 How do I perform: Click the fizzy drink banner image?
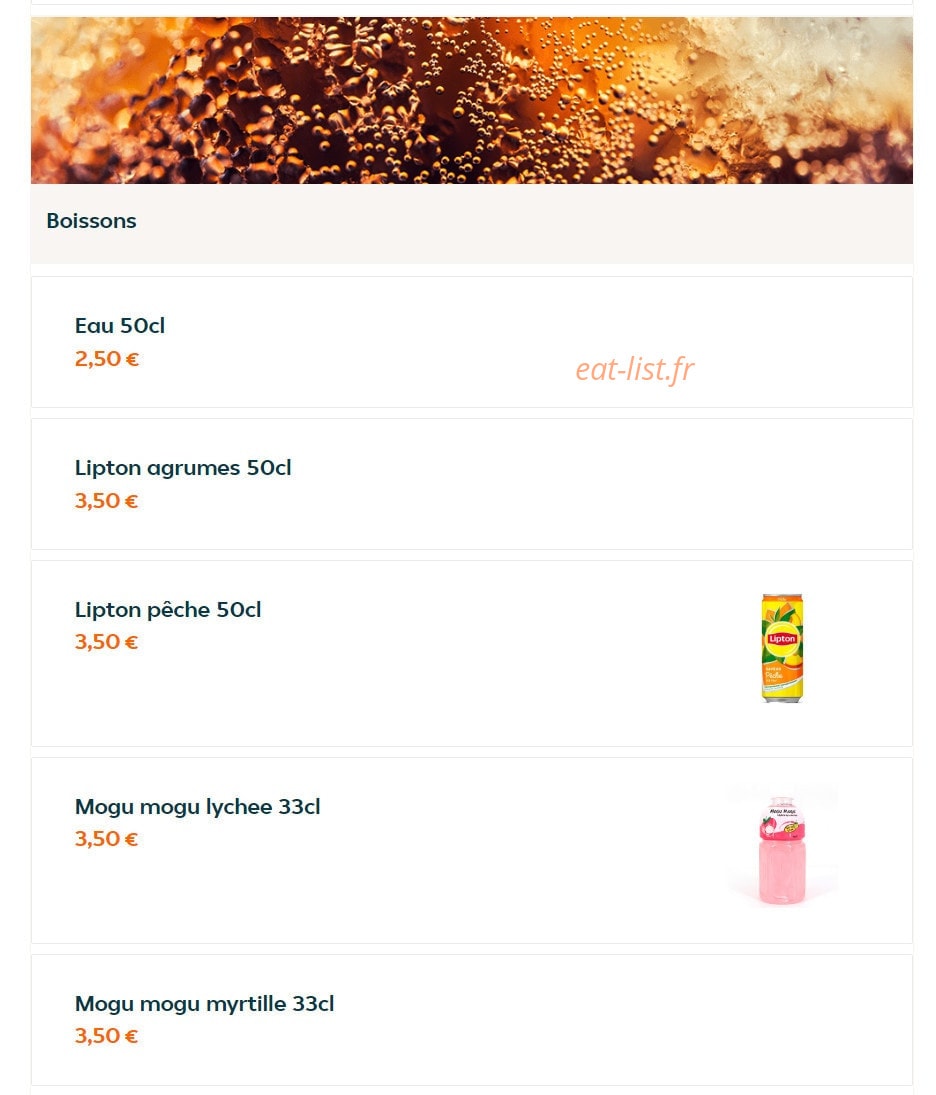471,101
